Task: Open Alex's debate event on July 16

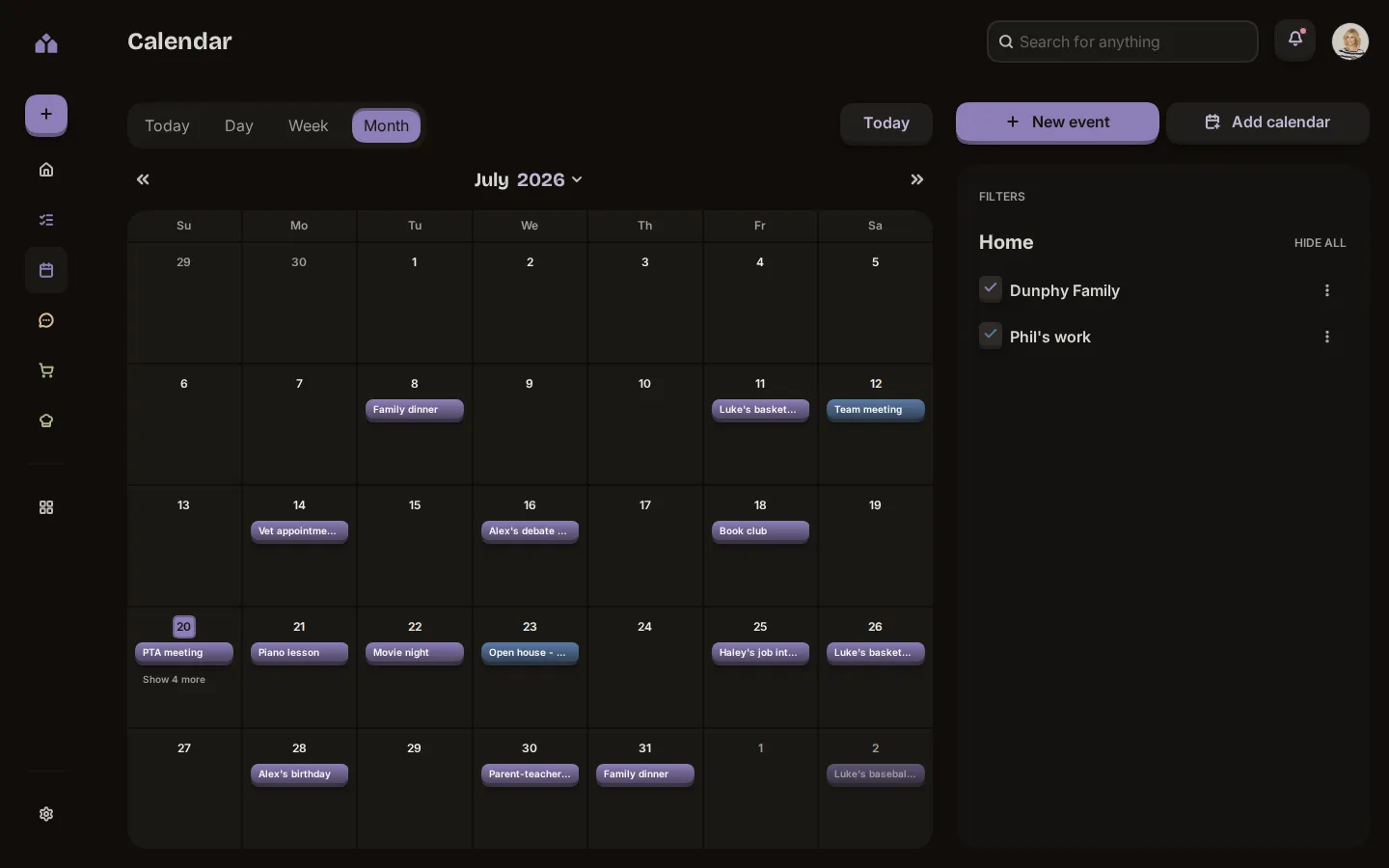Action: click(x=530, y=531)
